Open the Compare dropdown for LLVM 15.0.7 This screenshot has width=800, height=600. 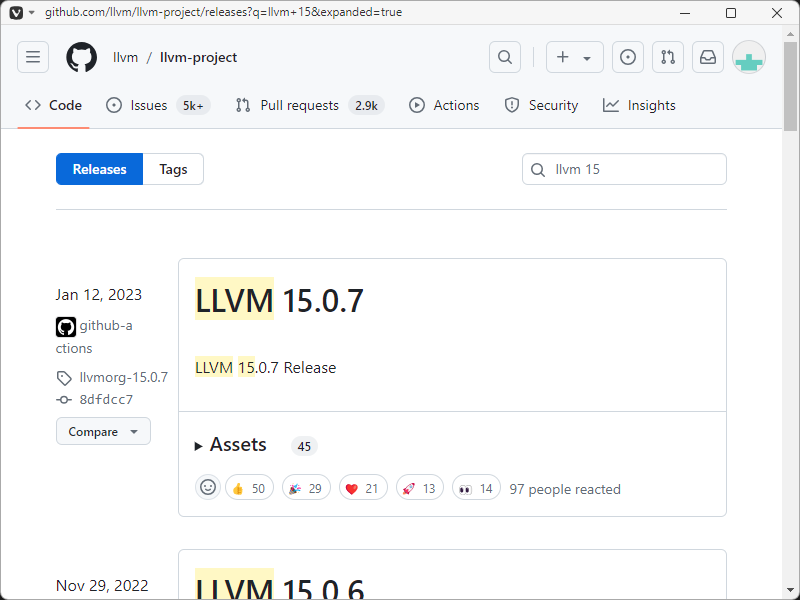point(103,432)
